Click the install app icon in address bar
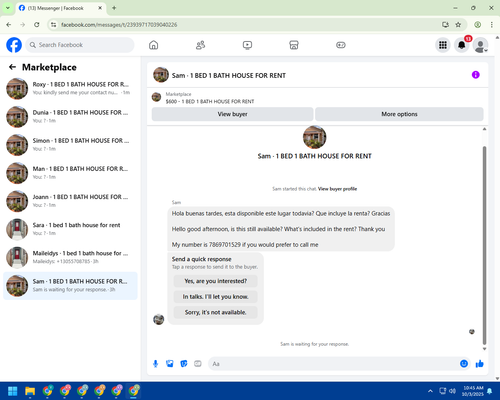This screenshot has width=500, height=400. [x=445, y=25]
